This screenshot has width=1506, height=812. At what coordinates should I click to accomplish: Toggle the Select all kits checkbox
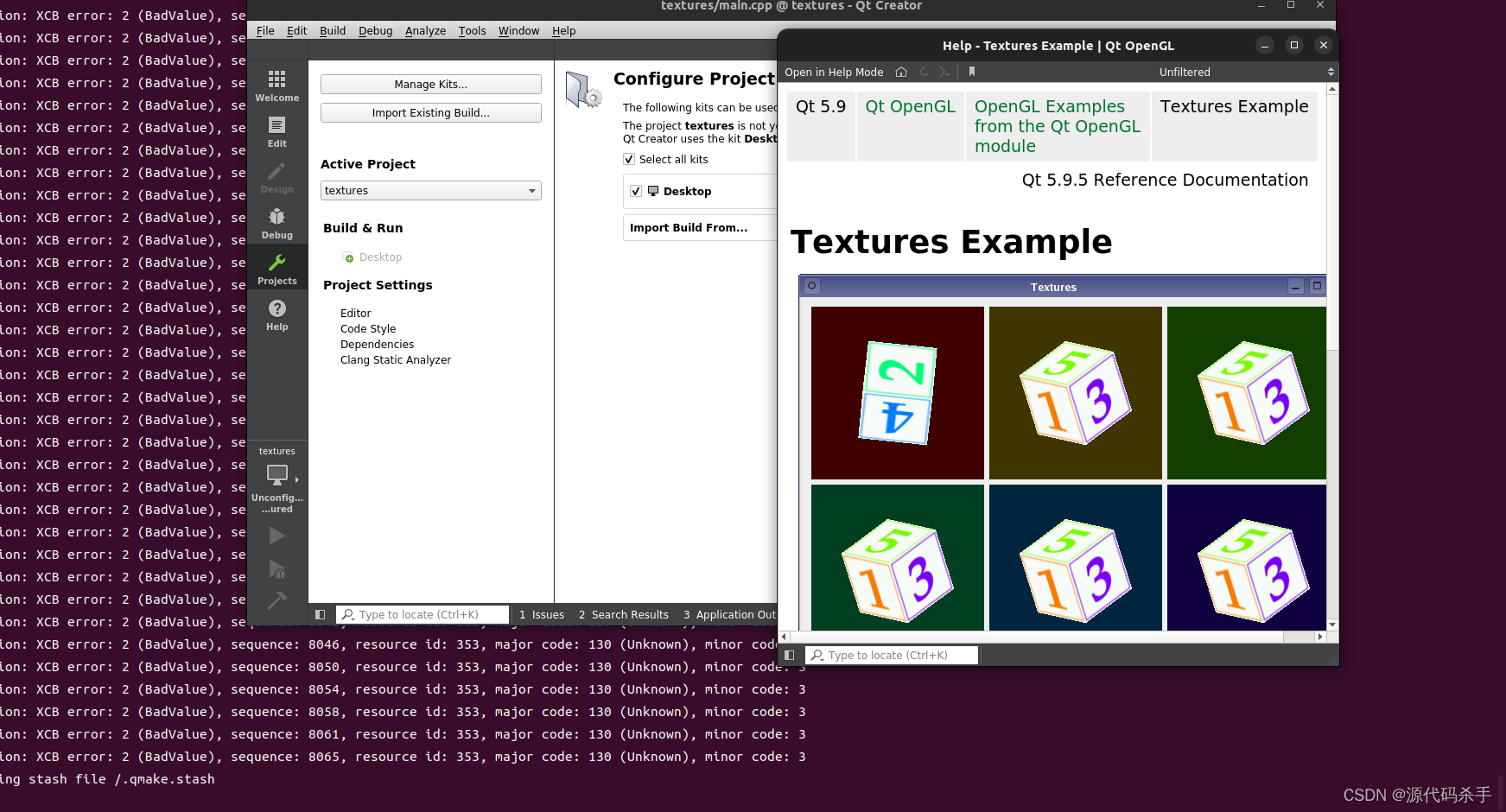coord(629,159)
